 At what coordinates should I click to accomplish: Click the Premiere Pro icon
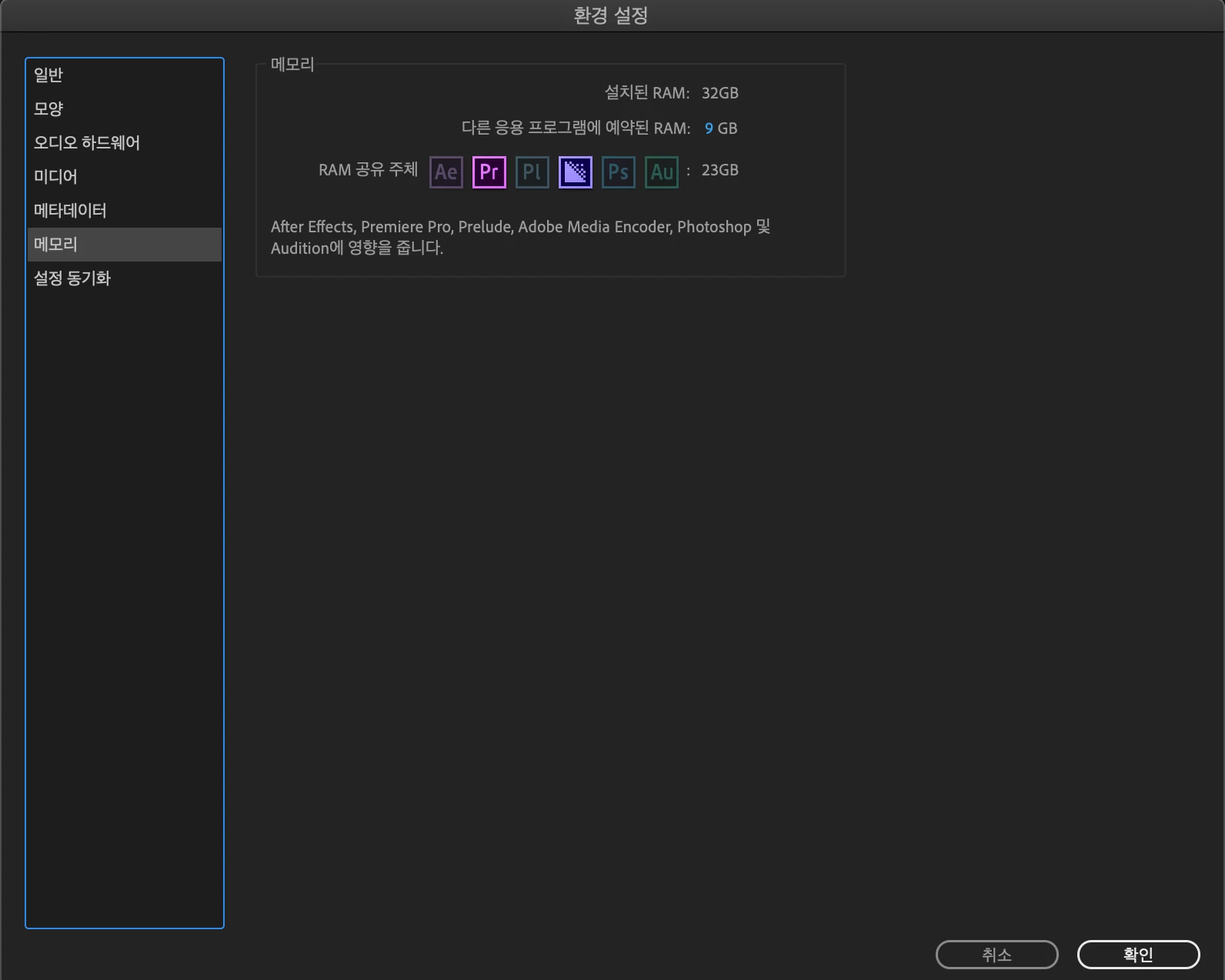click(x=489, y=172)
